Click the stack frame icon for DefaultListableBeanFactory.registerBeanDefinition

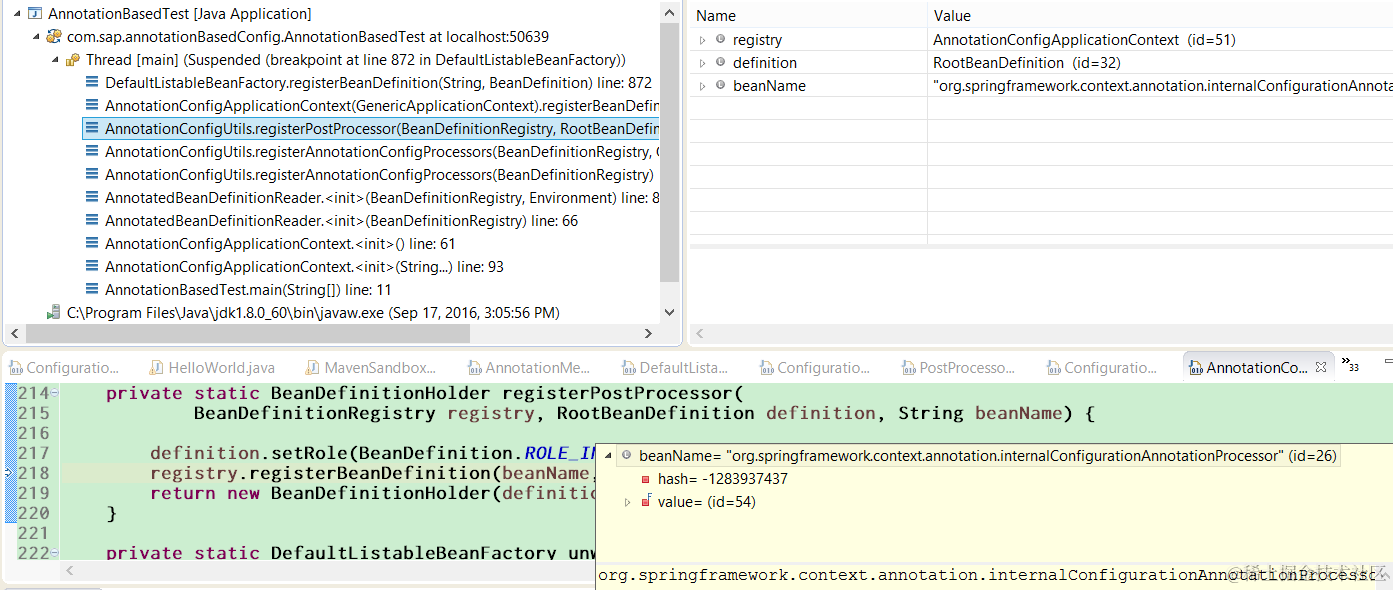coord(92,83)
